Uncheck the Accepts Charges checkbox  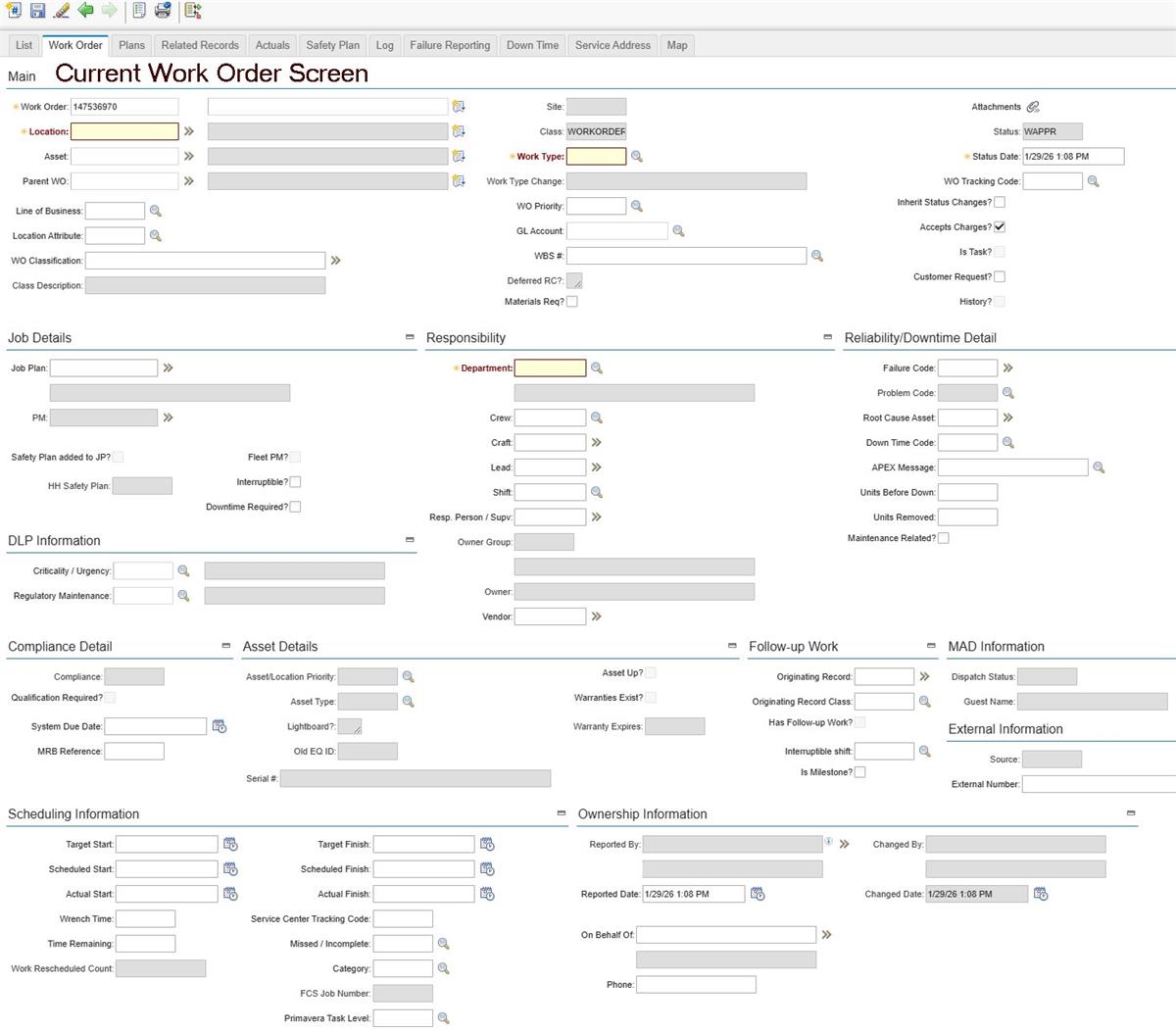[1000, 226]
